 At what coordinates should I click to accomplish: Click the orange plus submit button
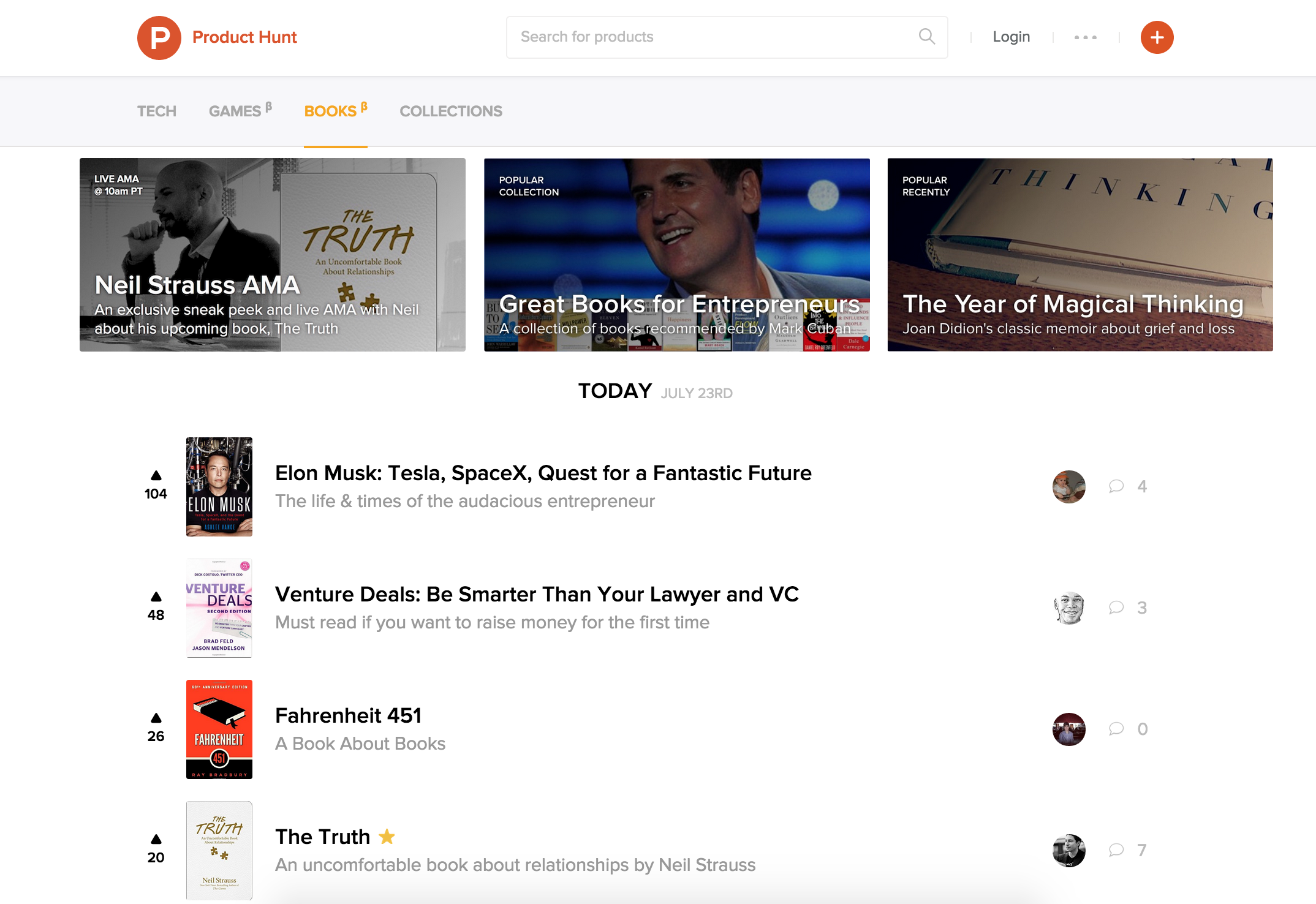pyautogui.click(x=1156, y=37)
